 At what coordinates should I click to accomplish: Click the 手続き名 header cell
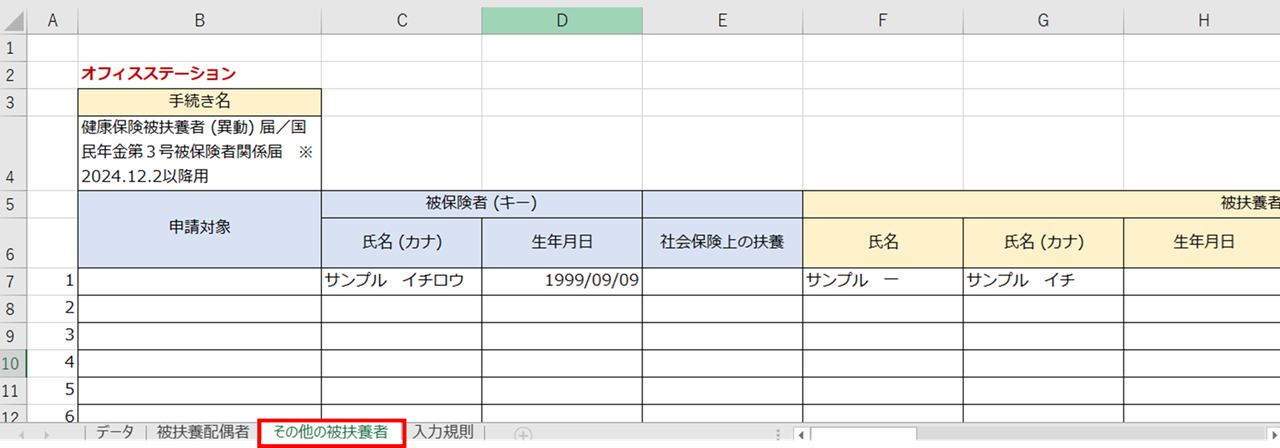click(199, 101)
